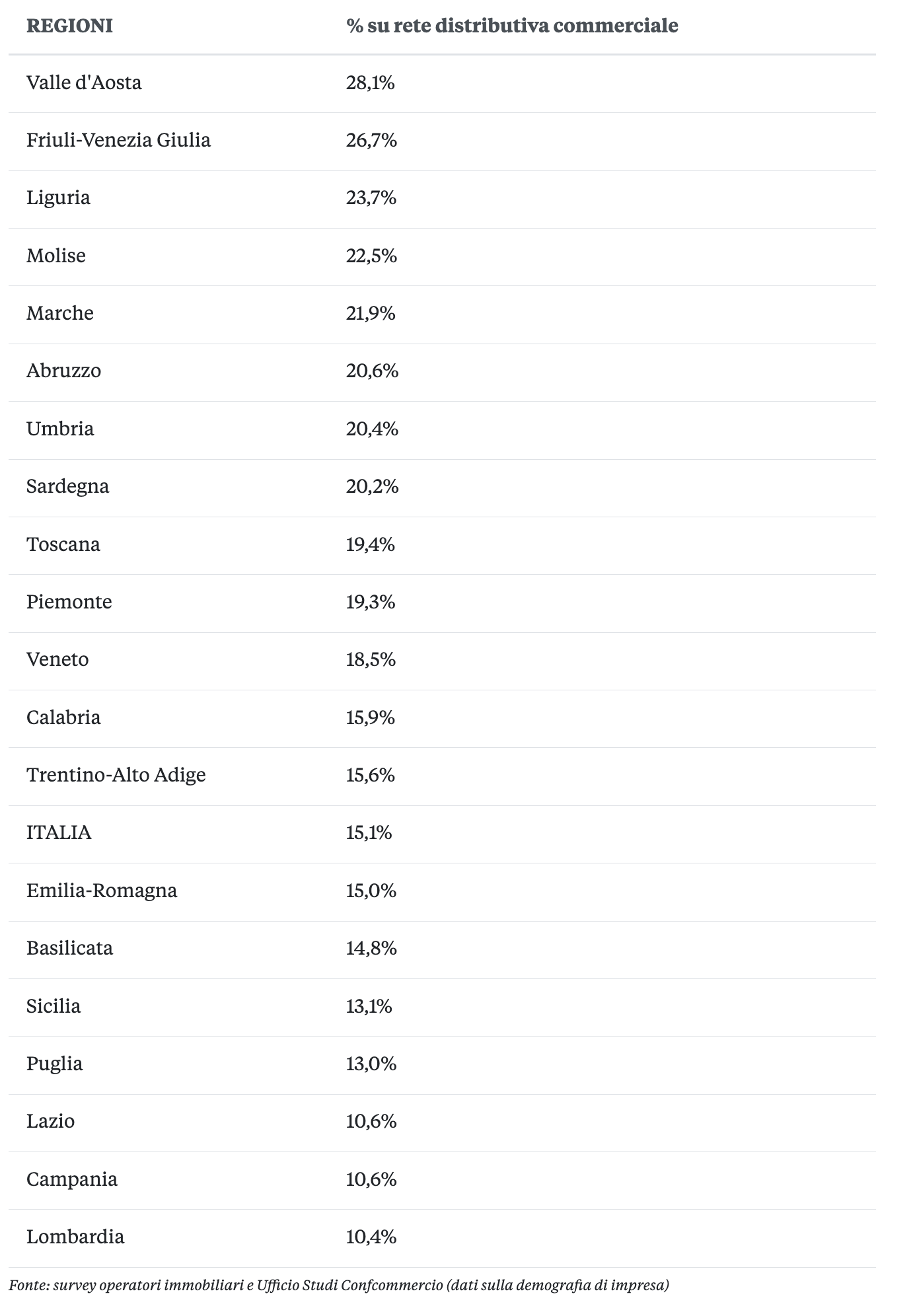Click on the Molise region name

pyautogui.click(x=56, y=256)
